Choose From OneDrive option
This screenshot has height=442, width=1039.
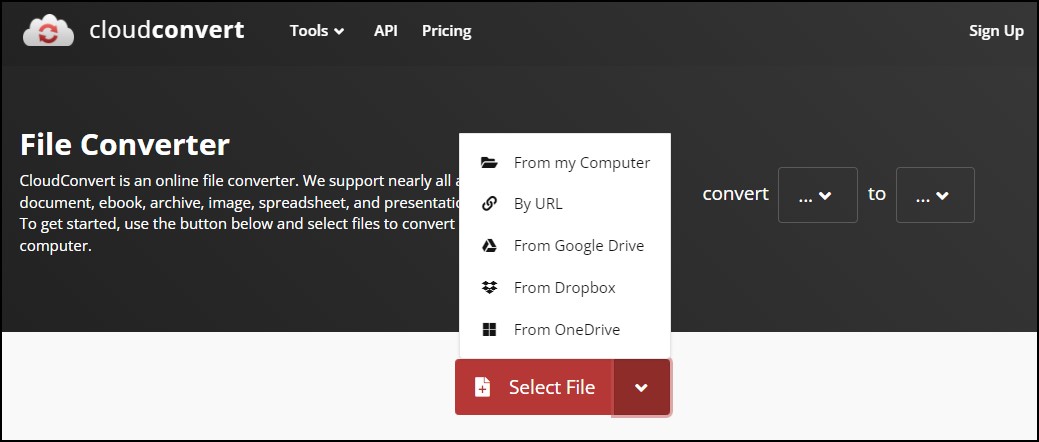coord(565,329)
